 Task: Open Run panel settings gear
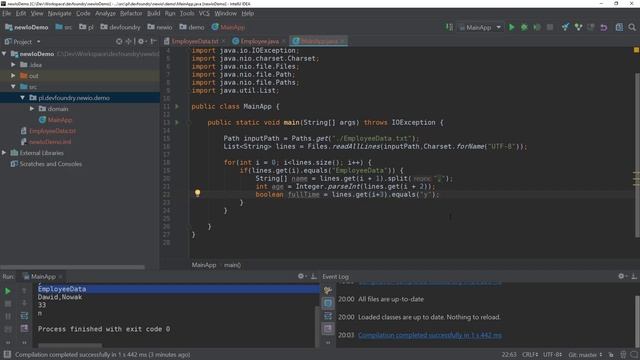coord(301,276)
